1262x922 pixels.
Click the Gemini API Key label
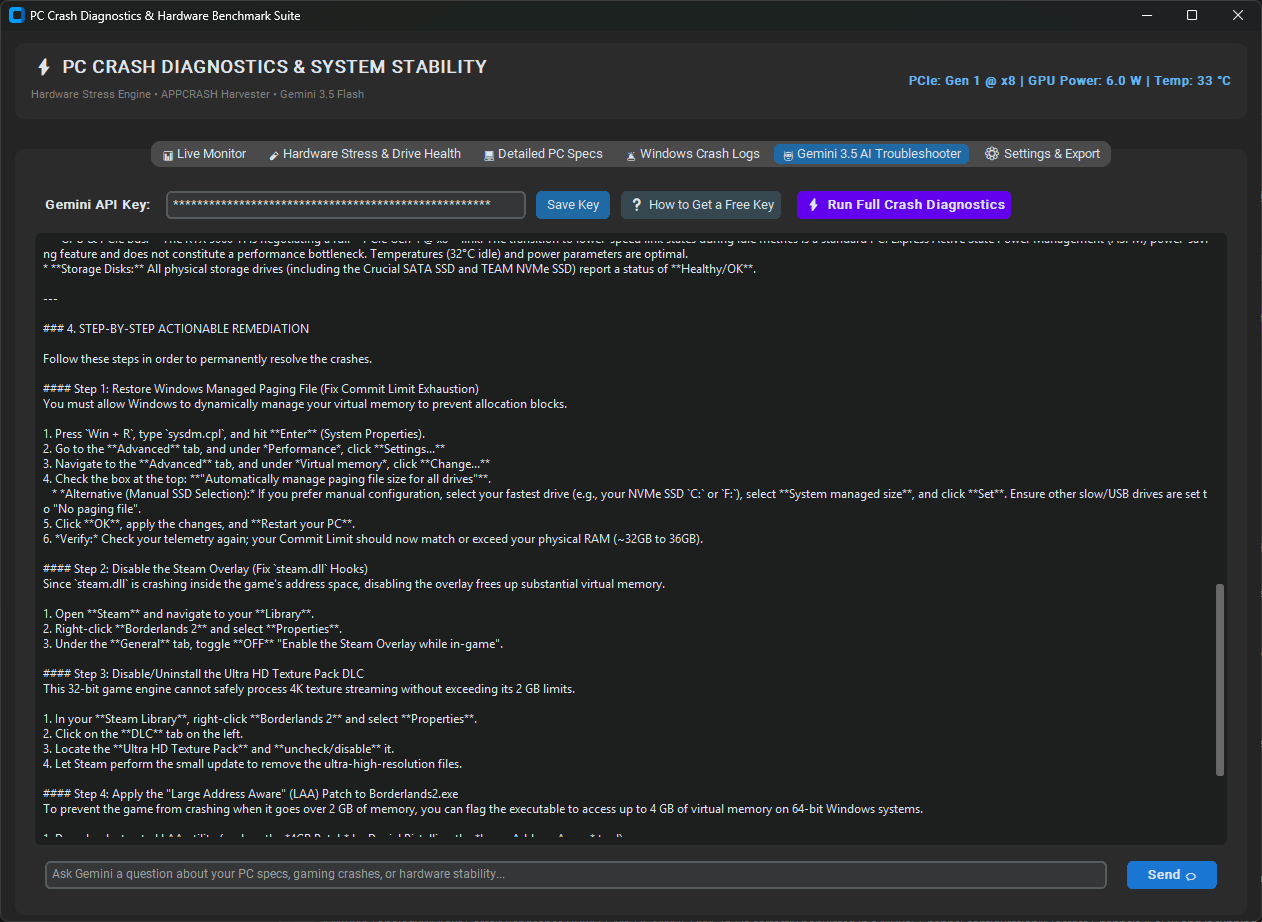[x=97, y=205]
